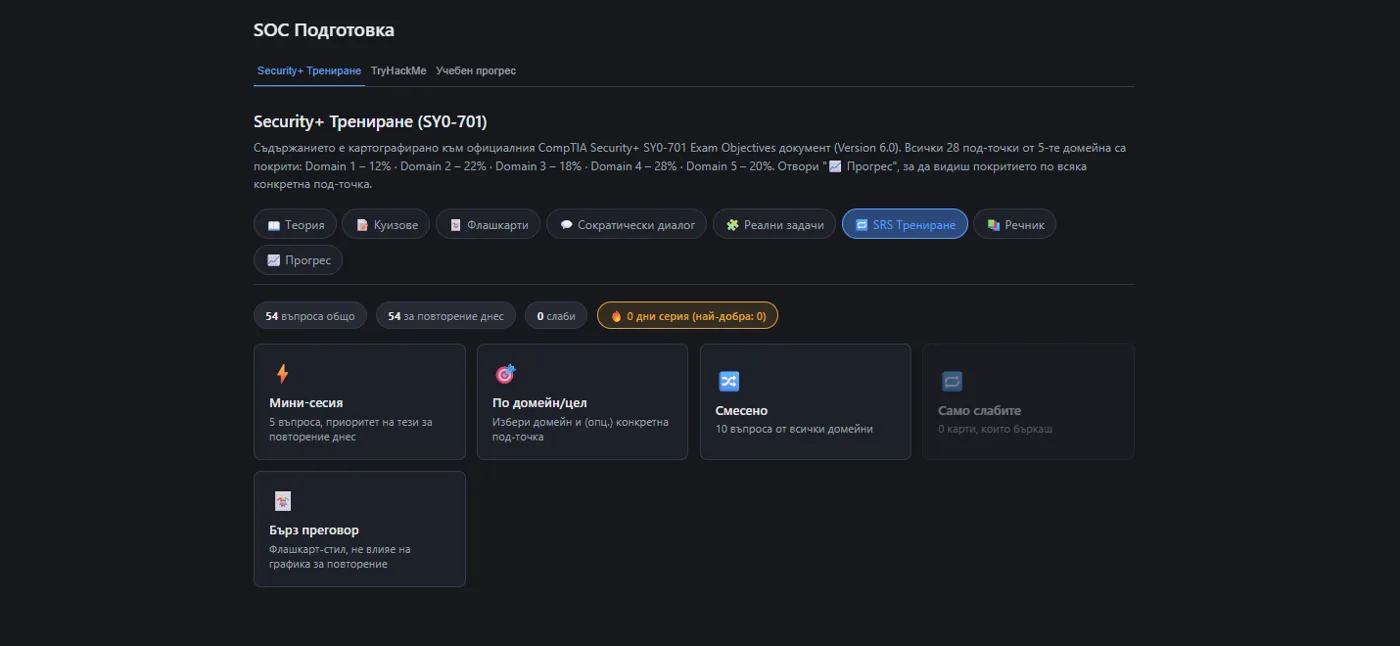Click the Смесено card title
This screenshot has width=1400, height=646.
[742, 411]
